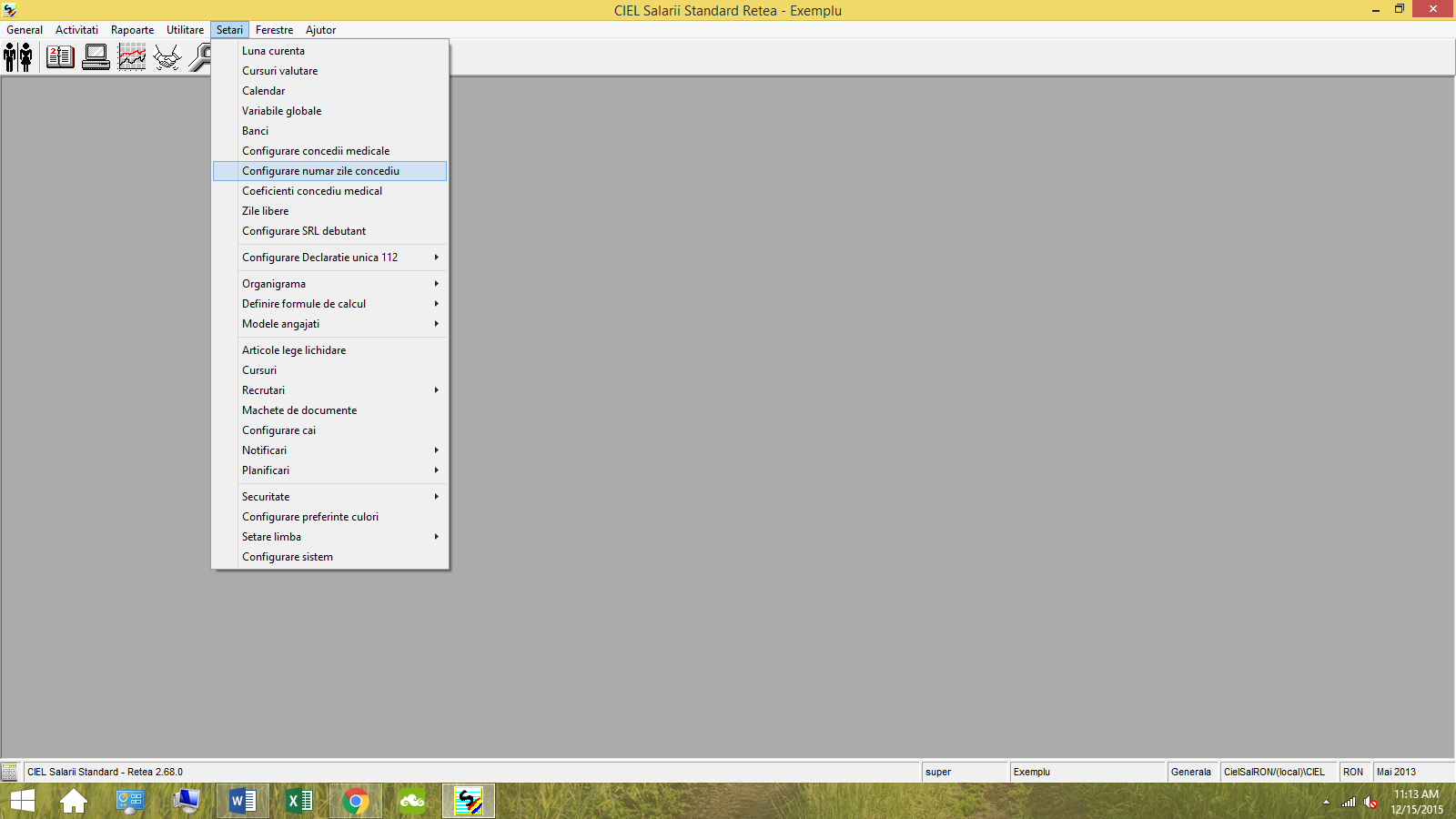Click the wrench toolbar icon
Screen dimensions: 1456x819
coord(199,57)
